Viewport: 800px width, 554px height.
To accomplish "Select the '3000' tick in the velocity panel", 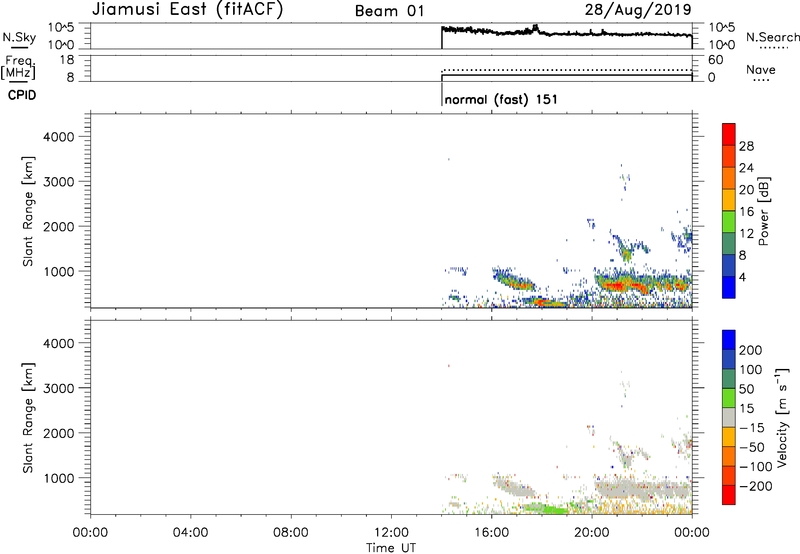I will pyautogui.click(x=59, y=388).
